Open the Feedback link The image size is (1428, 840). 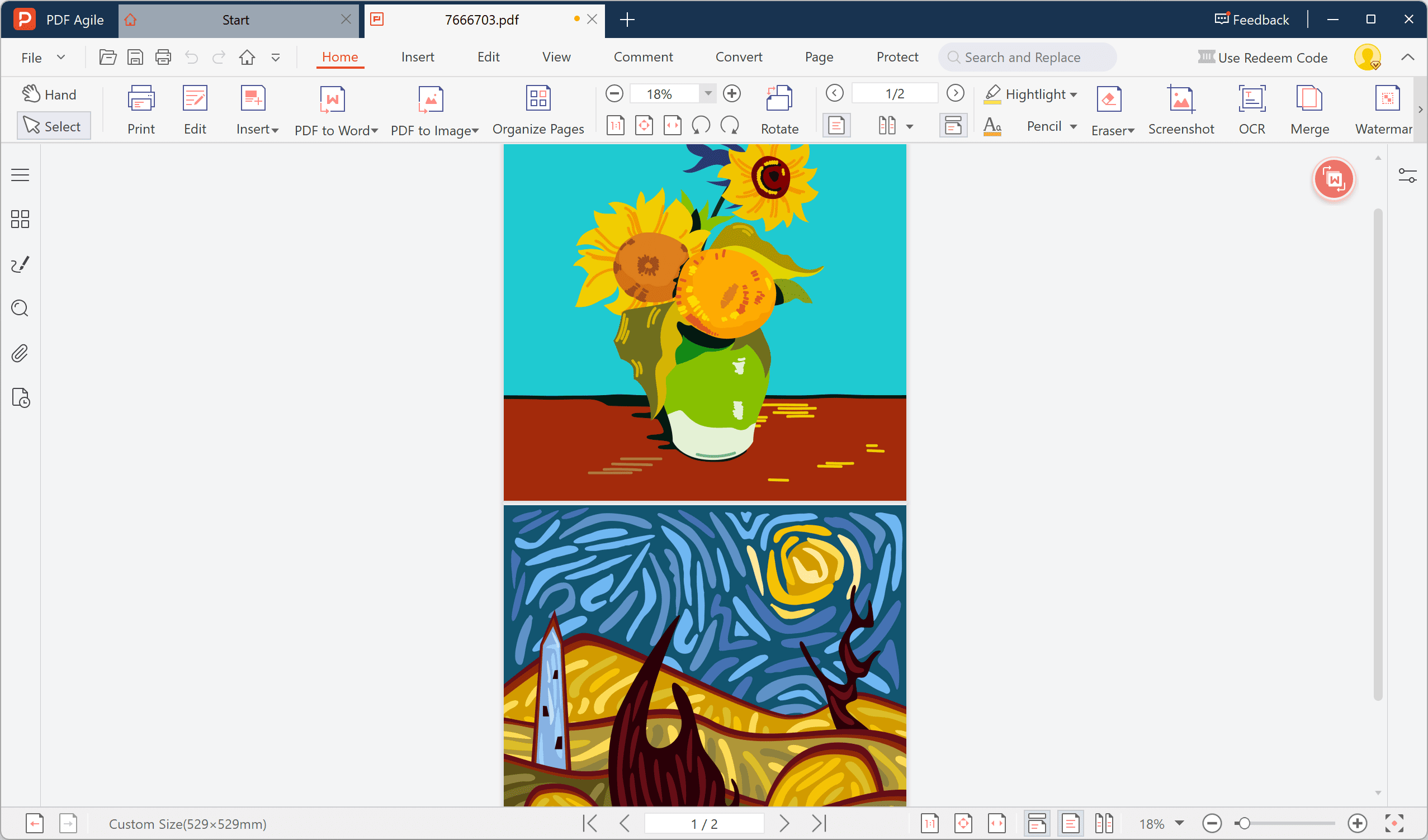pos(1252,19)
